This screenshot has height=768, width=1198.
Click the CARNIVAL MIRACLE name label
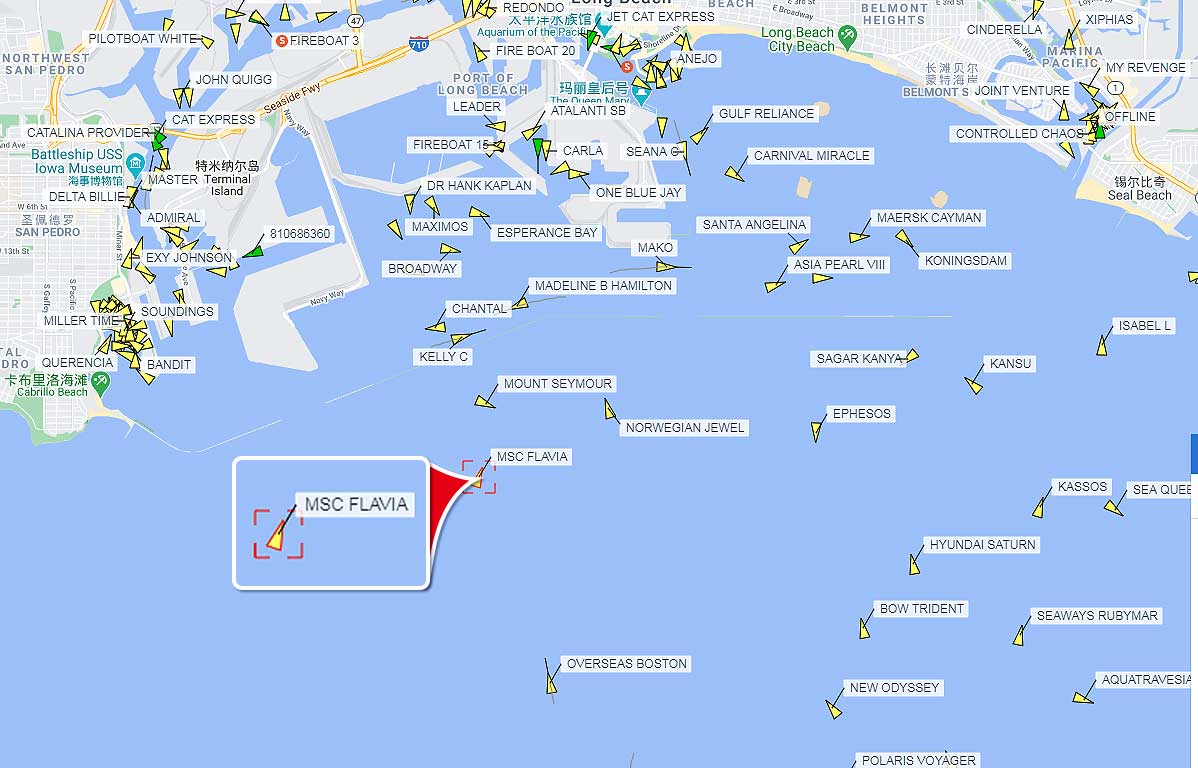coord(811,156)
